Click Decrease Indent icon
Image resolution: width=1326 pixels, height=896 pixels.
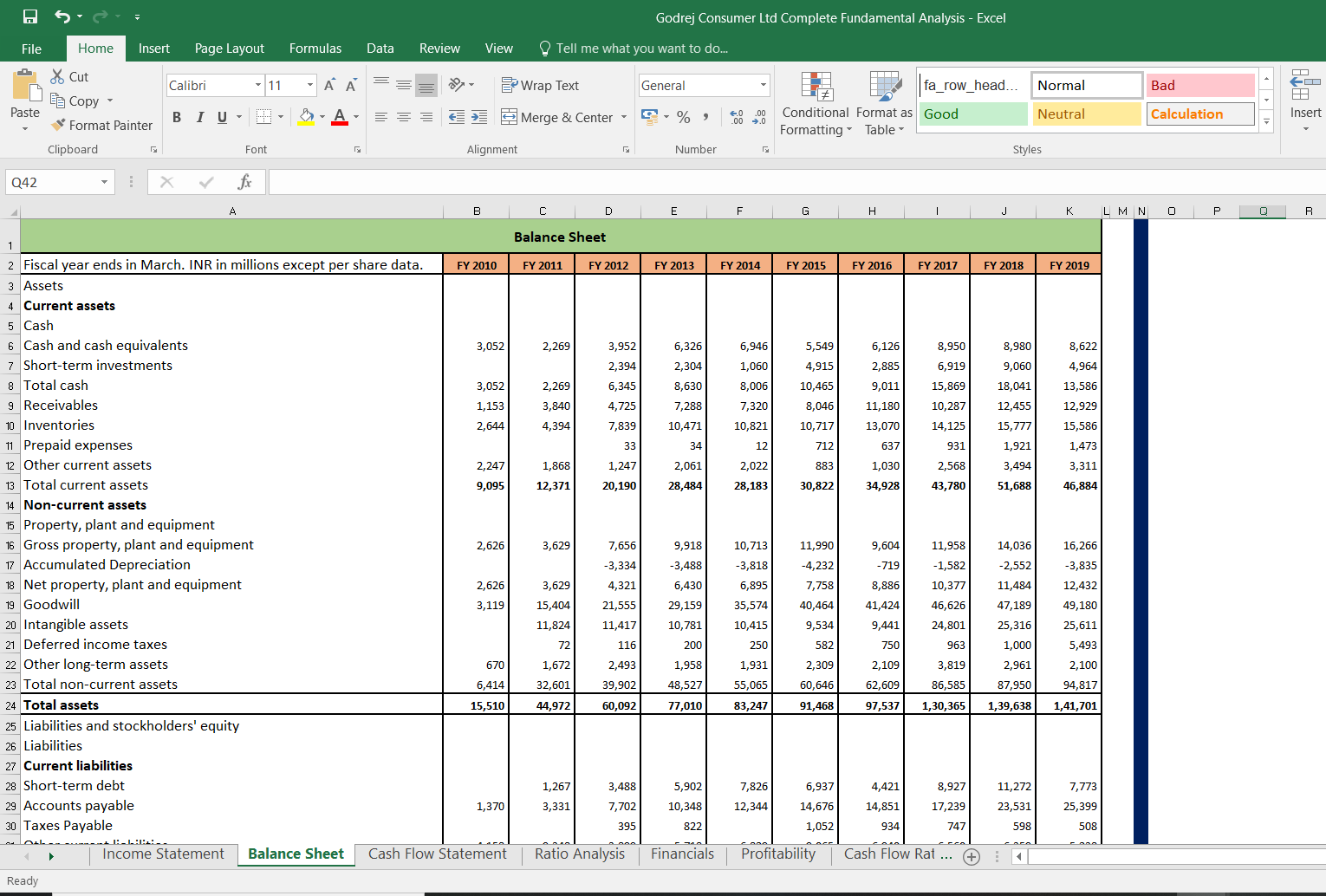click(457, 117)
